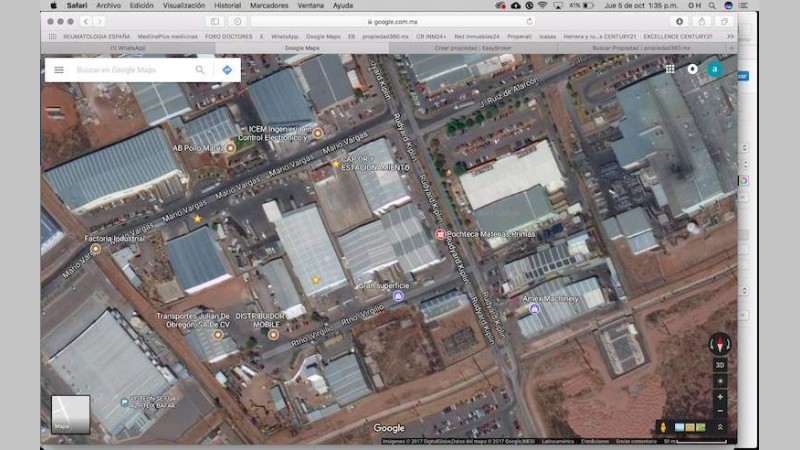
Task: Click the search magnifier icon in Maps
Action: tap(200, 70)
